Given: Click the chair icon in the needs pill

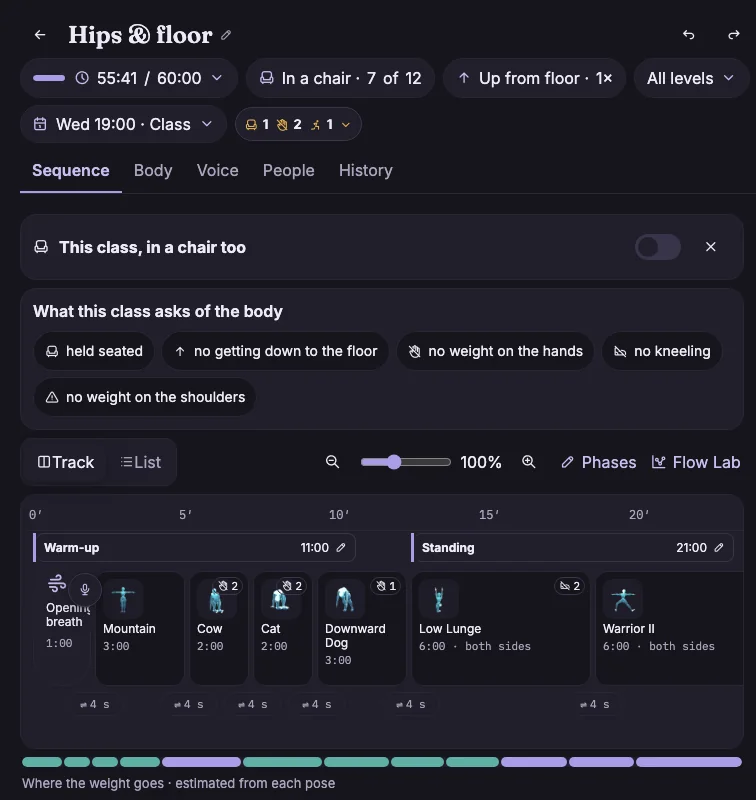Looking at the screenshot, I should pyautogui.click(x=251, y=124).
